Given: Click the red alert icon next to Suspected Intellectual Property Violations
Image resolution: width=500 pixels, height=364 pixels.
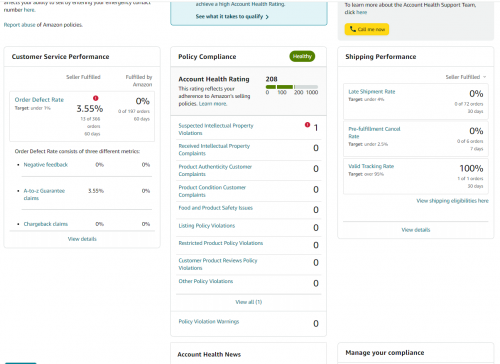Looking at the screenshot, I should click(x=307, y=125).
